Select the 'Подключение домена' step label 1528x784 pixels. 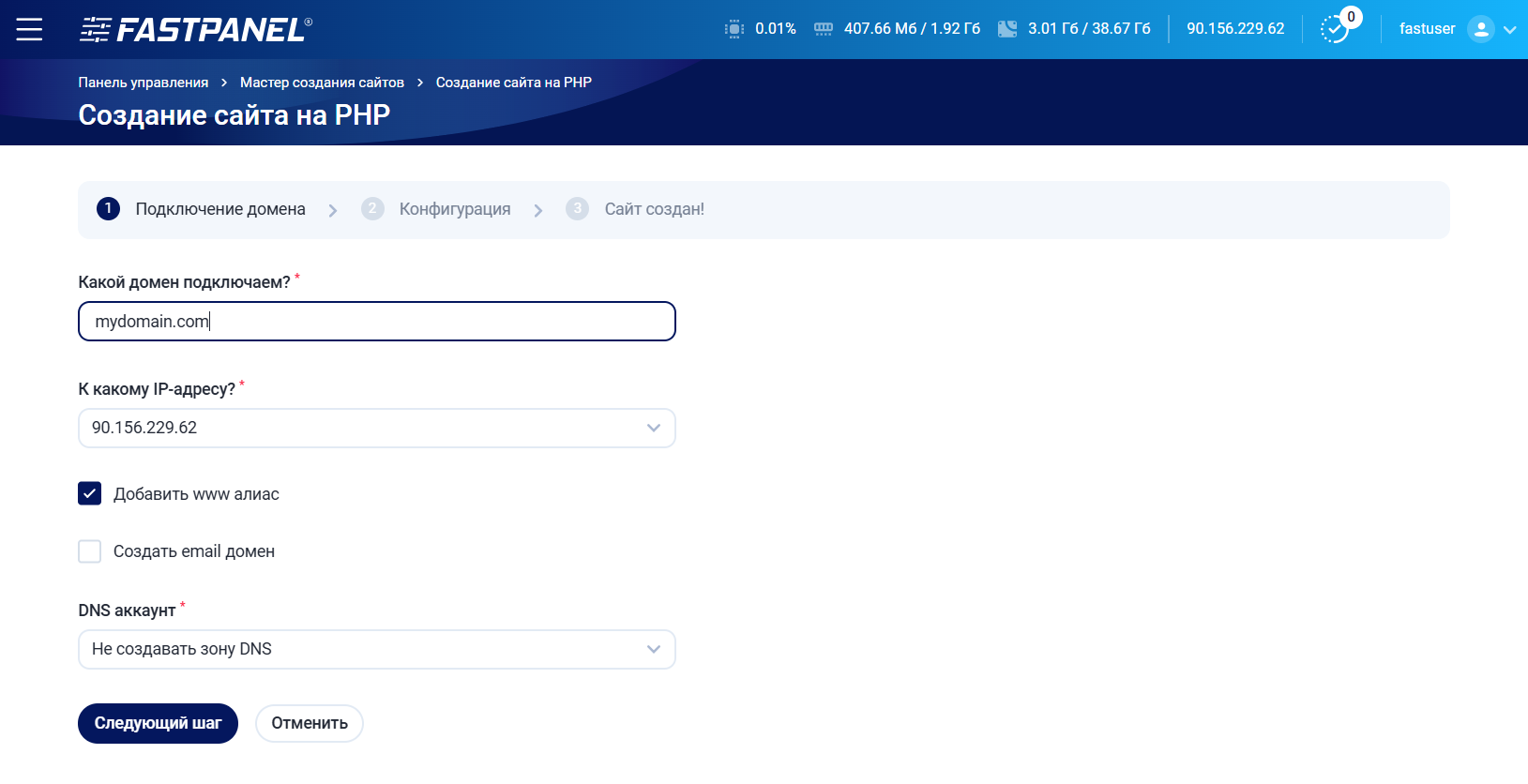point(220,209)
